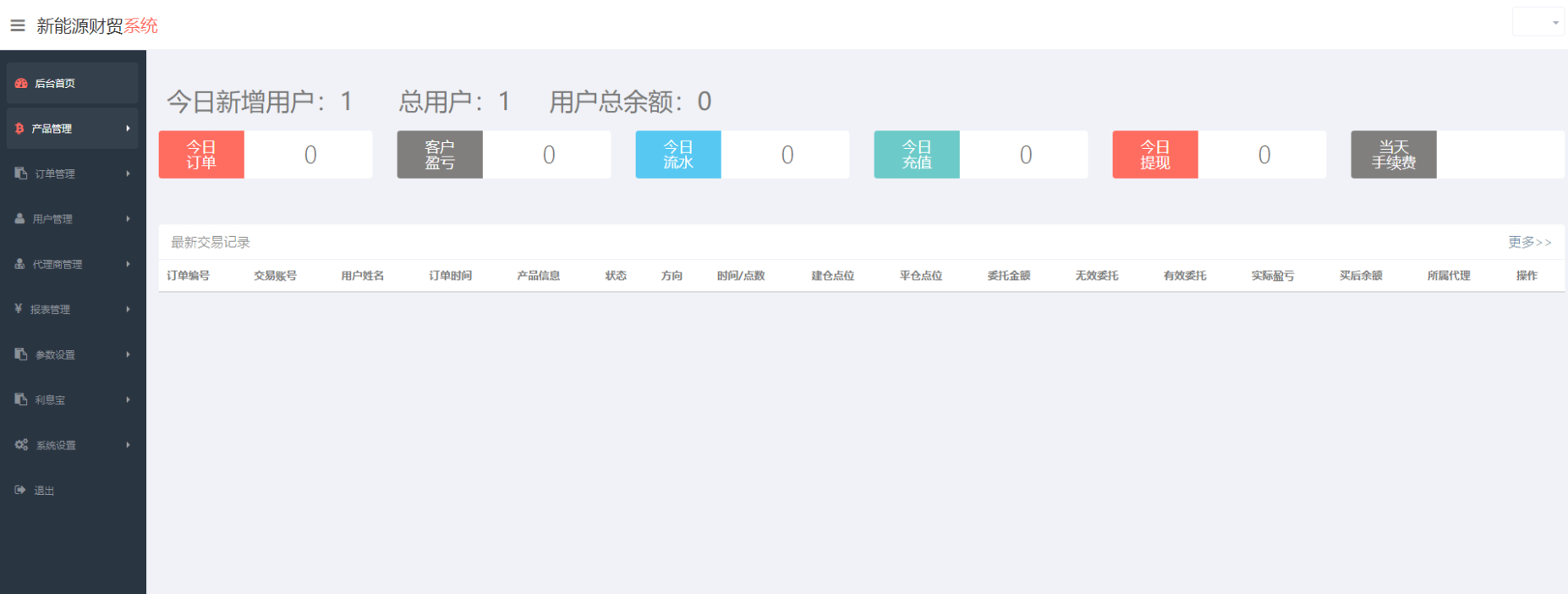Open 用户管理 menu item
Viewport: 1568px width, 594px height.
click(x=73, y=218)
